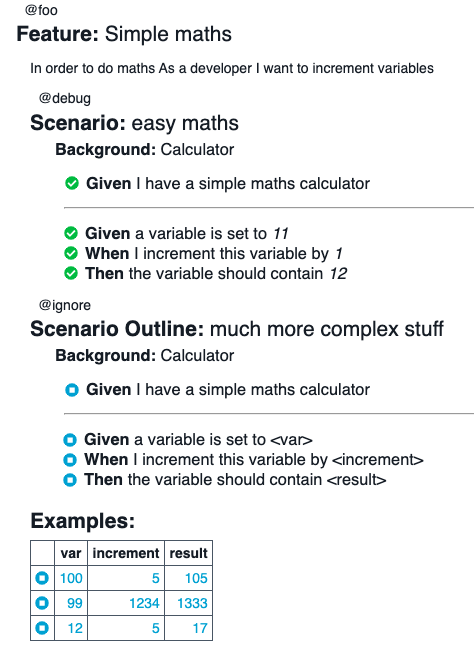Select the @debug tag
The image size is (474, 651).
(x=64, y=98)
